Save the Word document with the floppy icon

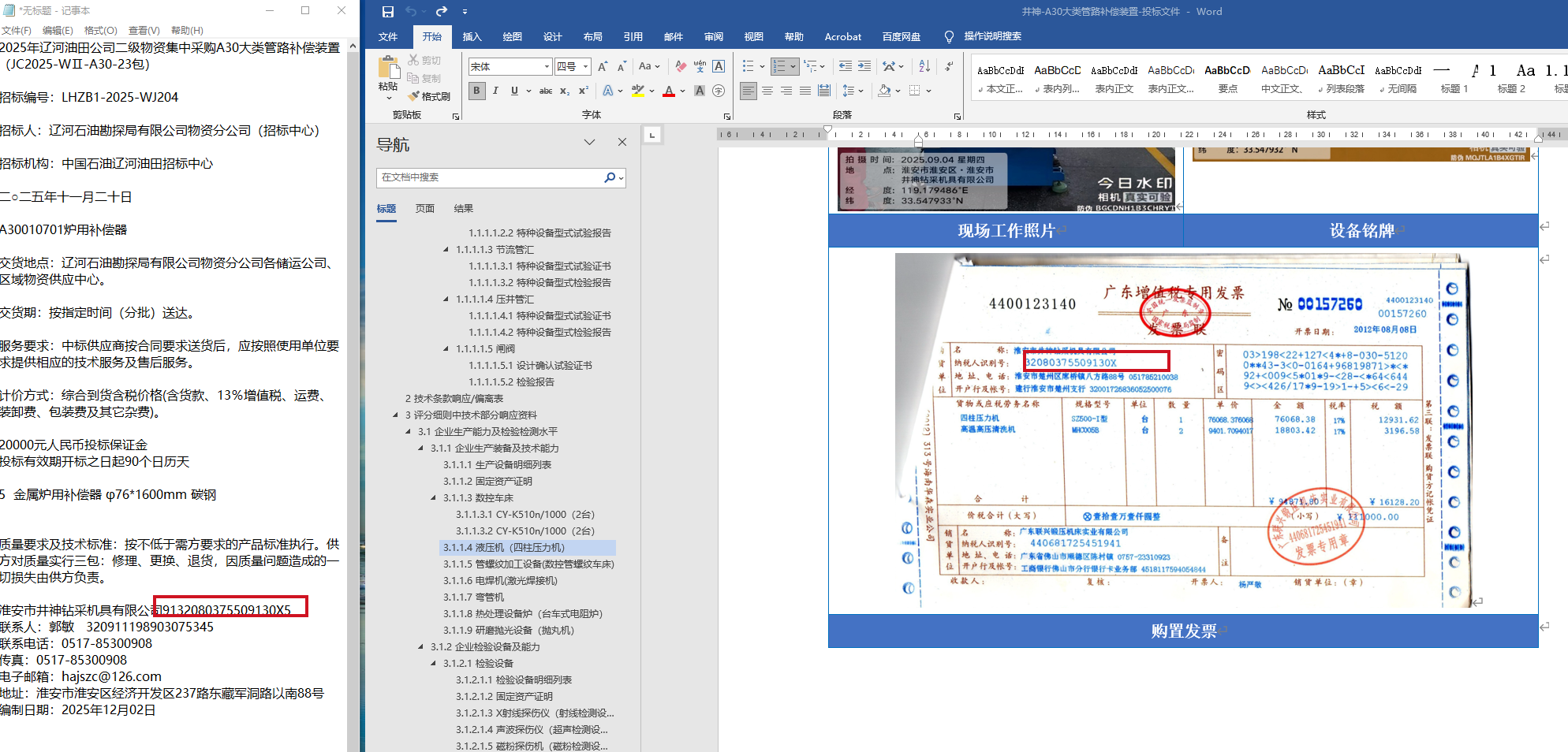click(x=387, y=12)
